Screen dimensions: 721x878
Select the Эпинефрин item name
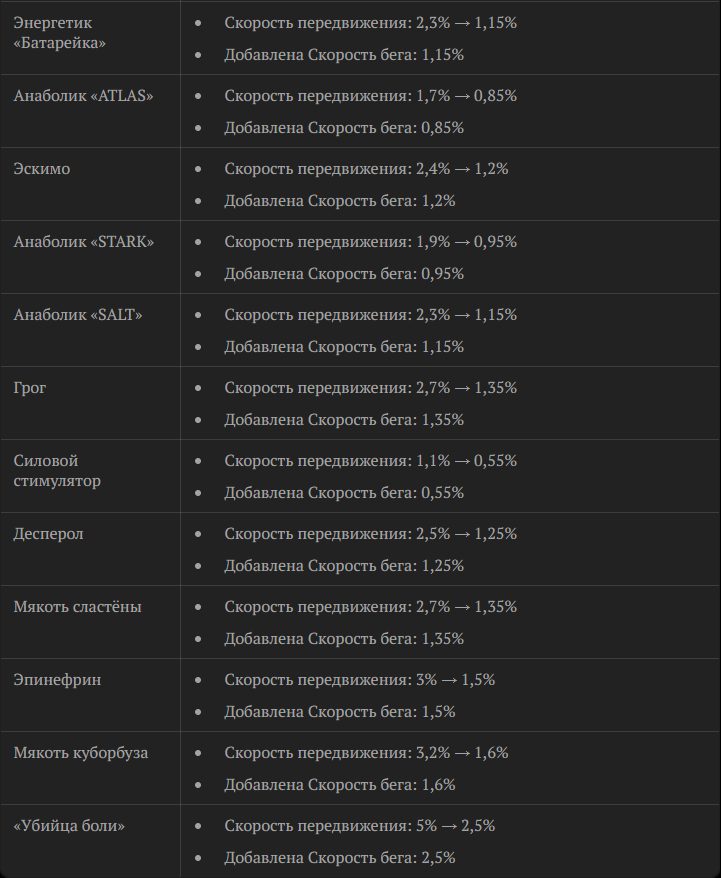(x=57, y=680)
